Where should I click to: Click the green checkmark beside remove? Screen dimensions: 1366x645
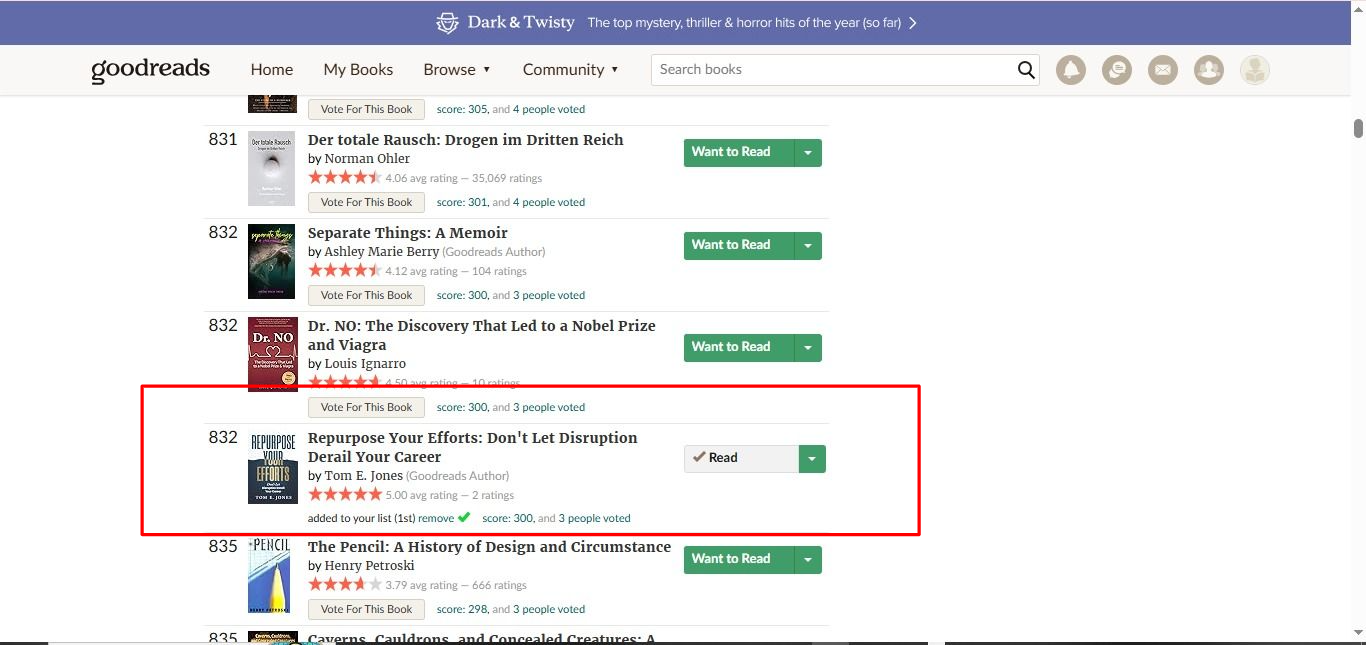pyautogui.click(x=464, y=518)
